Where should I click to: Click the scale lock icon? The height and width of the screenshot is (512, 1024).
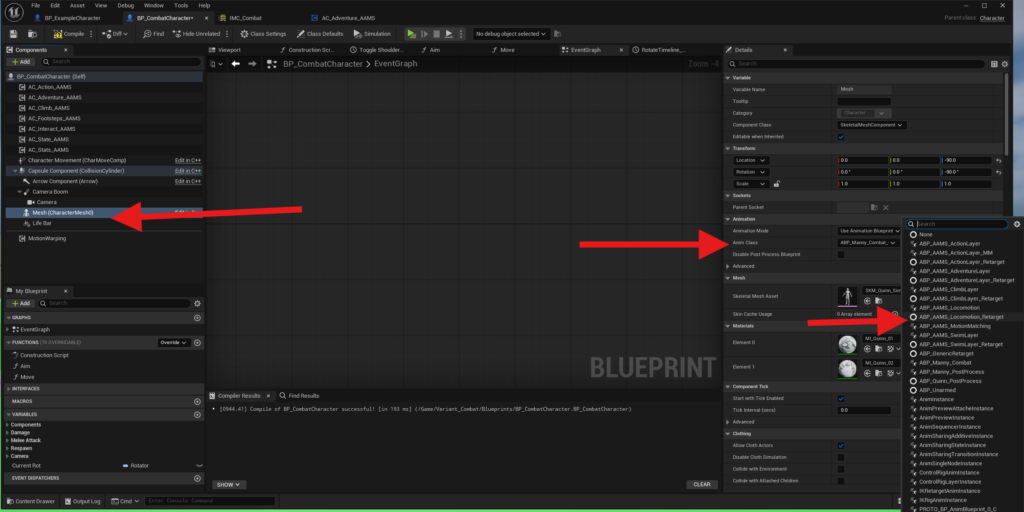pyautogui.click(x=776, y=184)
